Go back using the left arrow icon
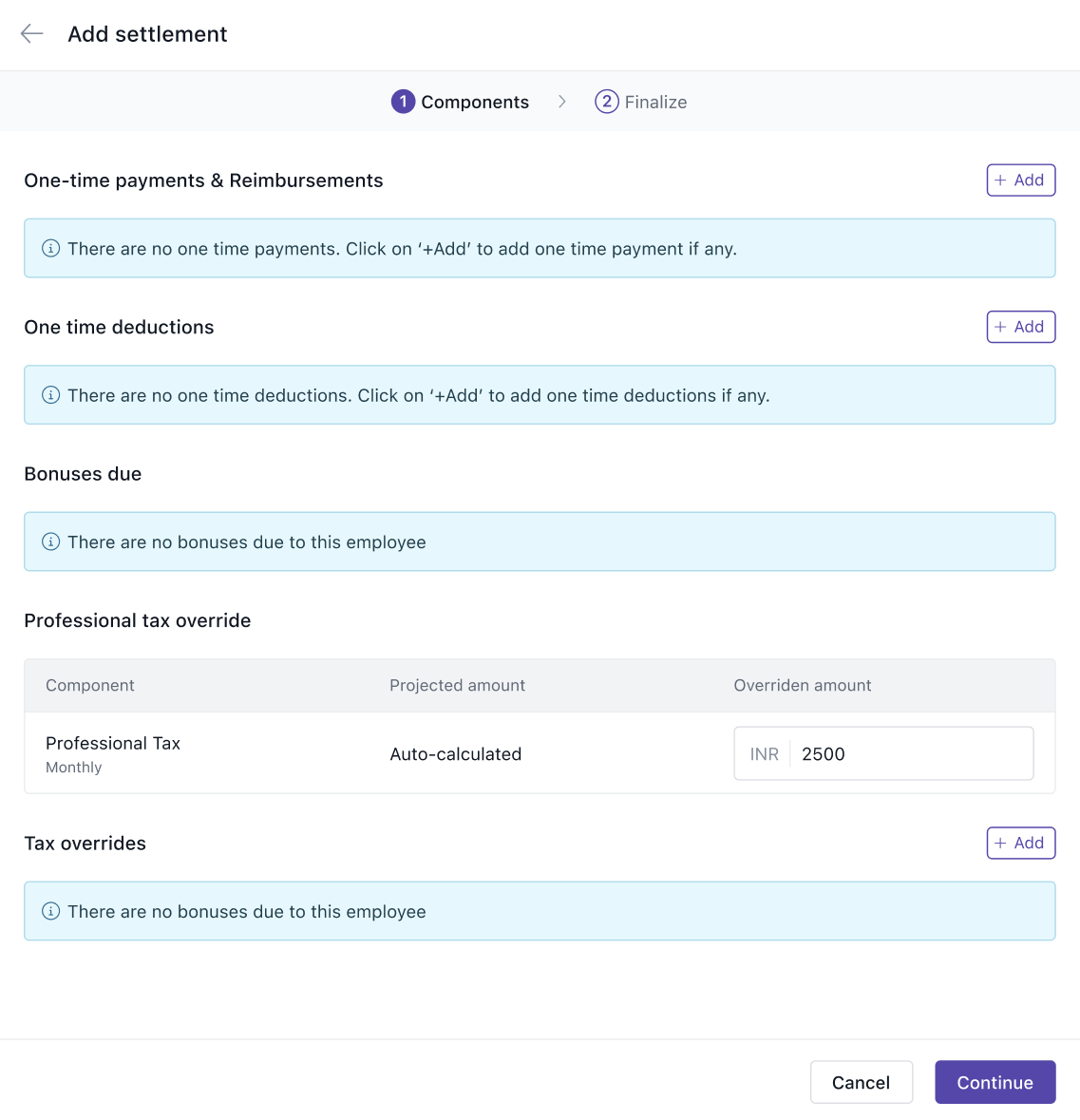 click(32, 33)
